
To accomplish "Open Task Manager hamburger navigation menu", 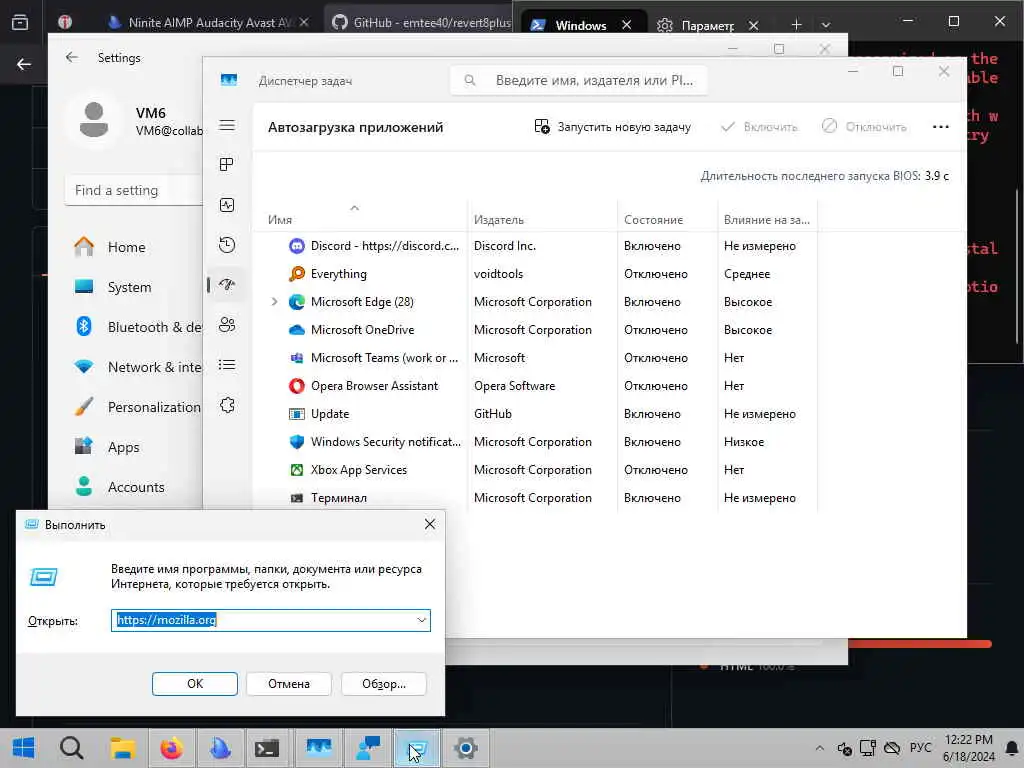I will (x=227, y=125).
